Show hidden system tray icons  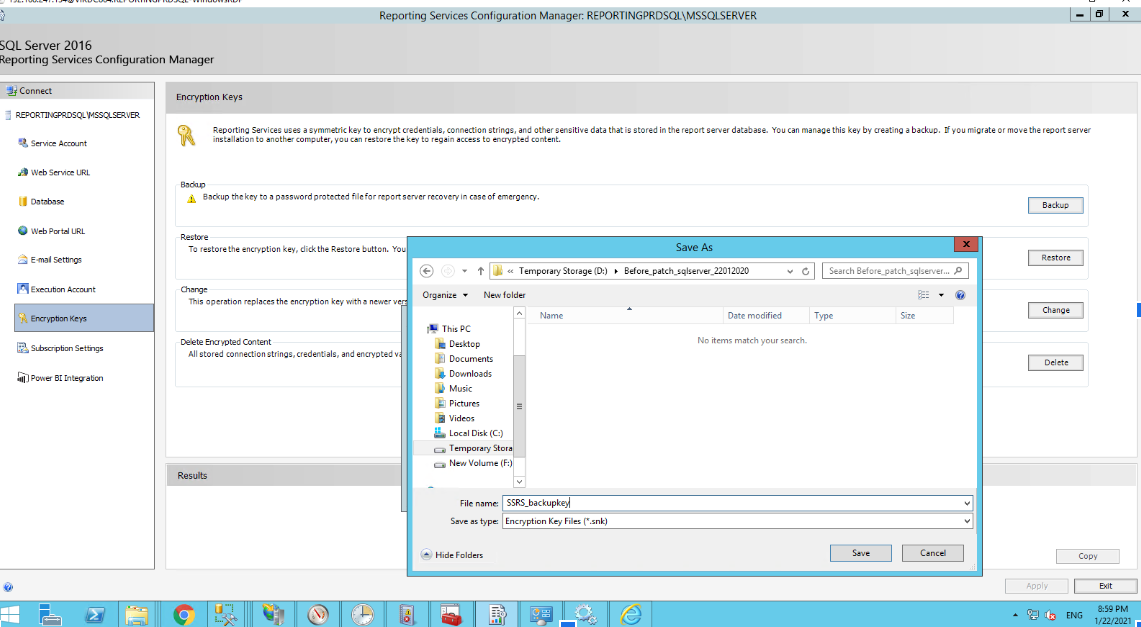tap(1016, 615)
